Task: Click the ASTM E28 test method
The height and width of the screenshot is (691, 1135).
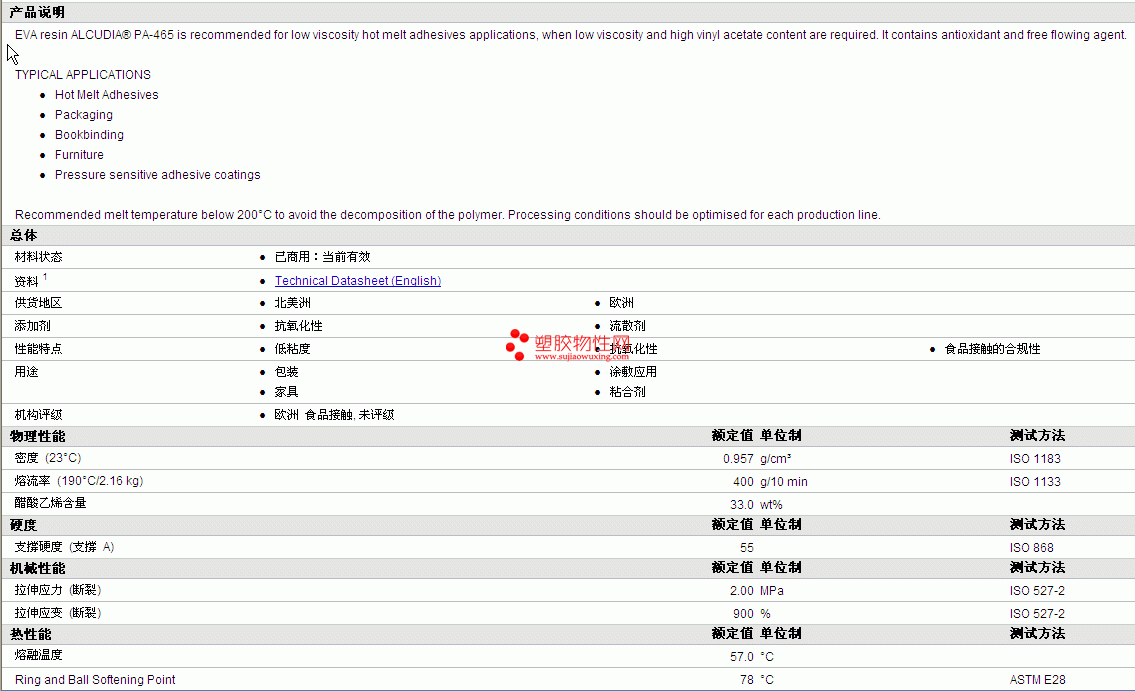Action: pos(1037,680)
